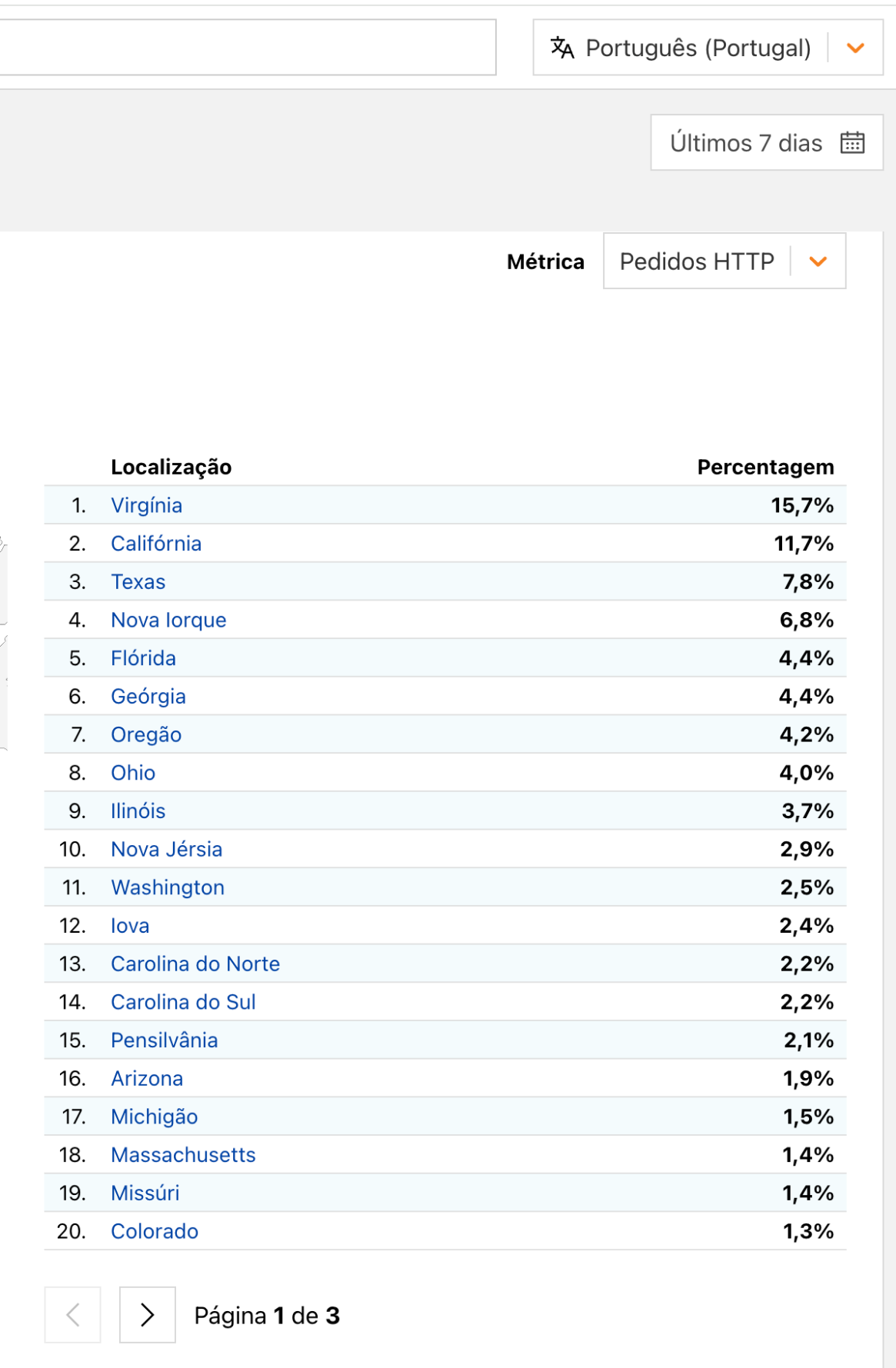This screenshot has height=1368, width=896.
Task: Open the Califórnia location link
Action: 156,544
